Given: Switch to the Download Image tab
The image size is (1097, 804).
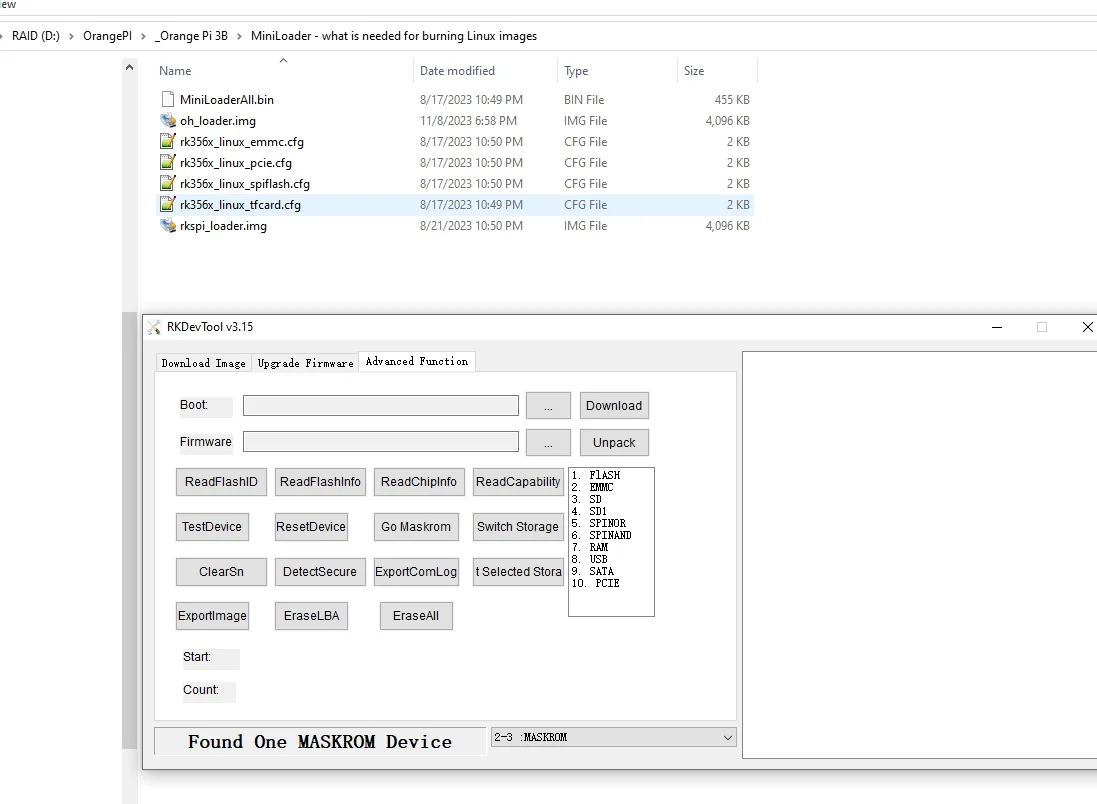Looking at the screenshot, I should pos(204,363).
